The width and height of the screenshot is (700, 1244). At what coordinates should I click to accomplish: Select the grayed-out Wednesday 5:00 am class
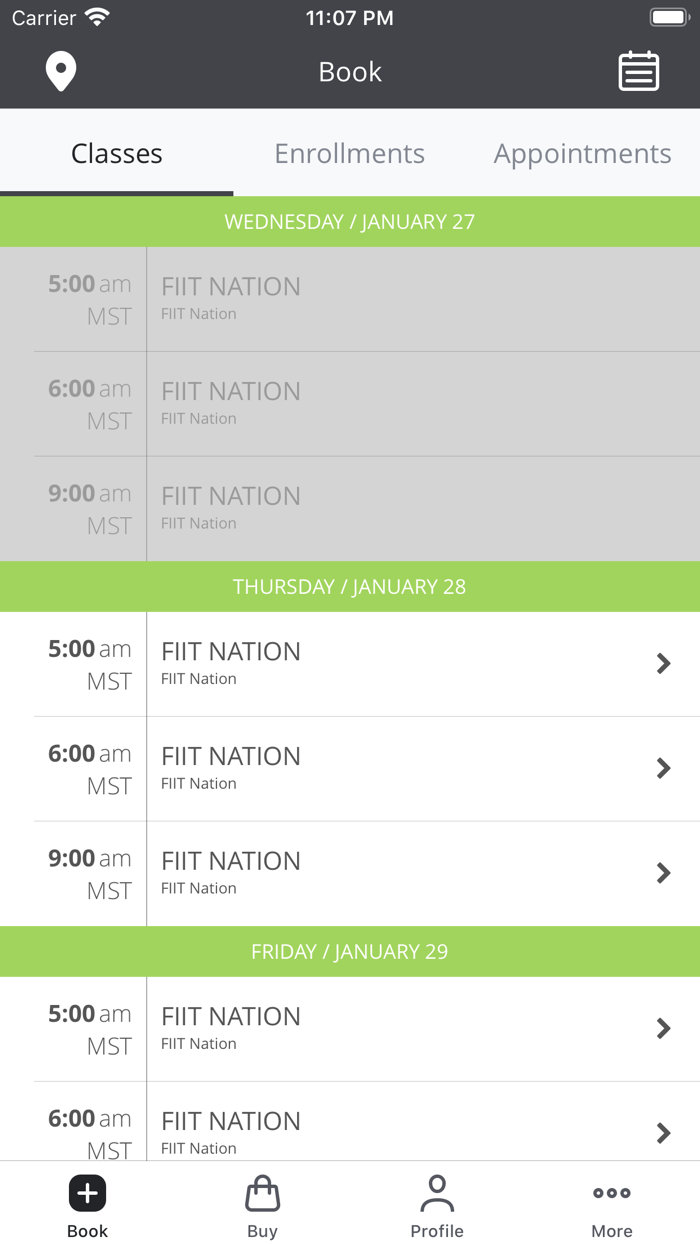350,300
